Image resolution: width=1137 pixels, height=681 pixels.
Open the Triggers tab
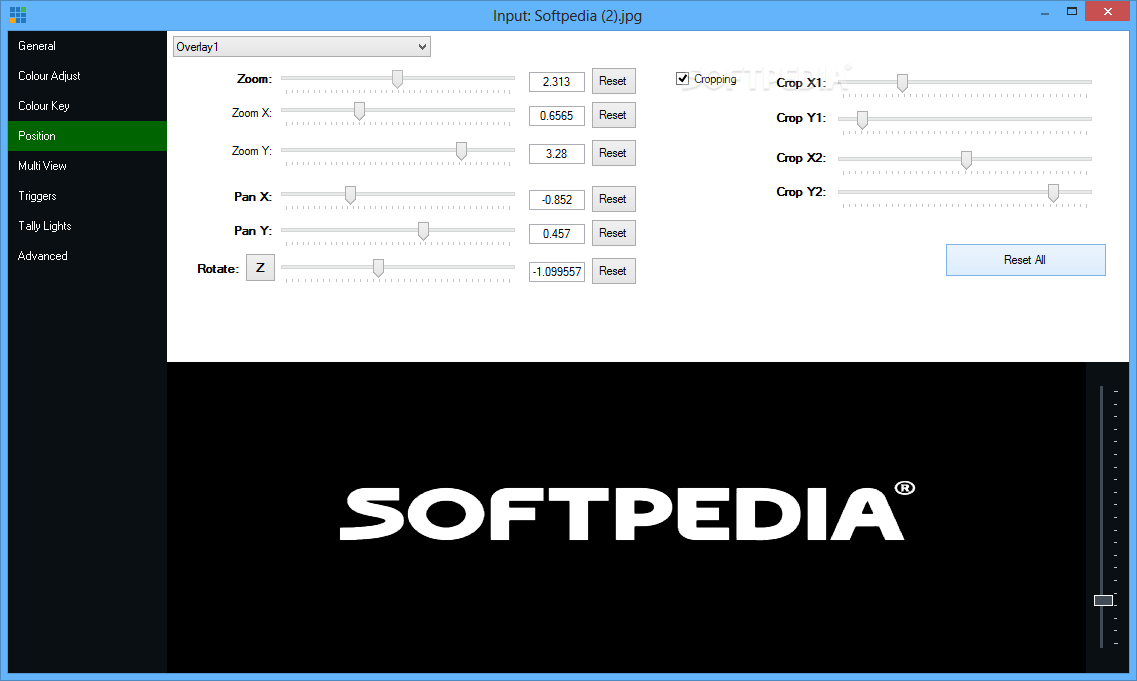[88, 196]
